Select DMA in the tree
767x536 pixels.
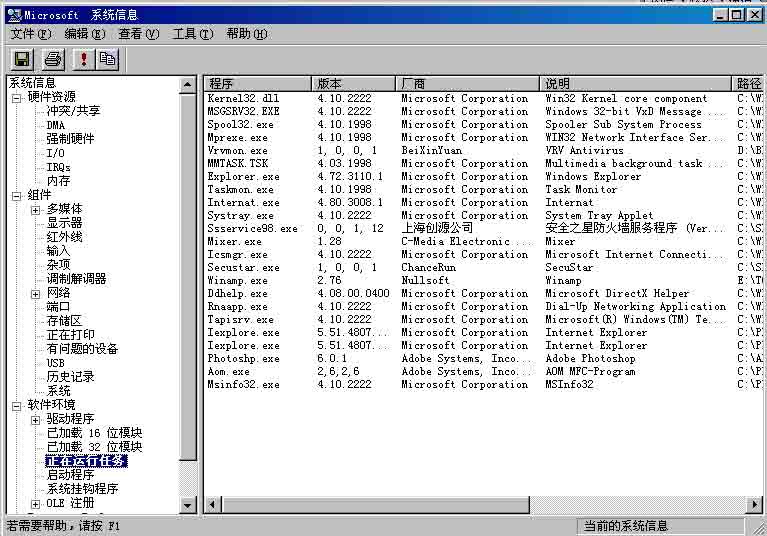click(x=56, y=125)
